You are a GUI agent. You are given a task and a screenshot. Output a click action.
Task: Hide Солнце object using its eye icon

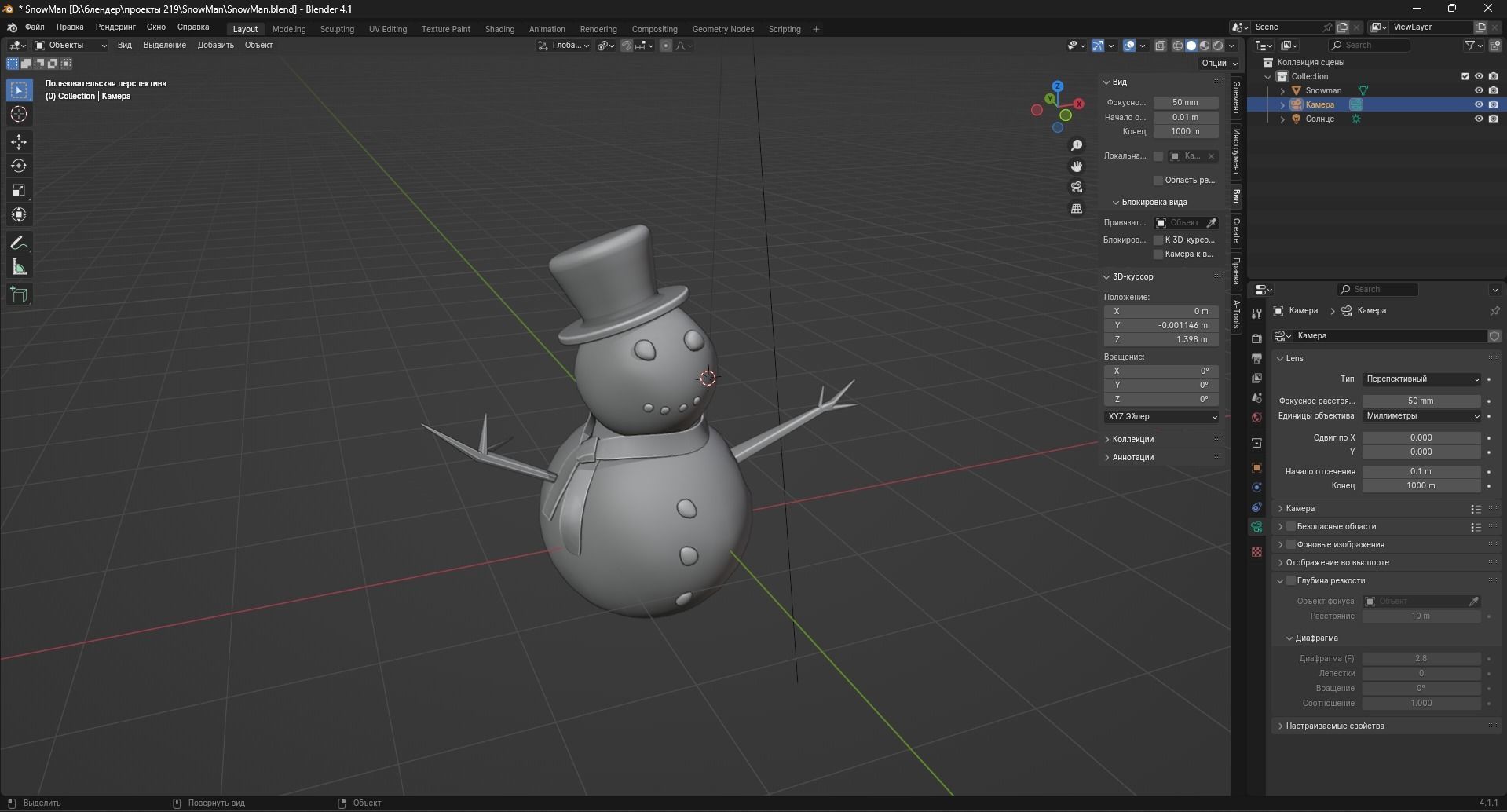pos(1478,119)
